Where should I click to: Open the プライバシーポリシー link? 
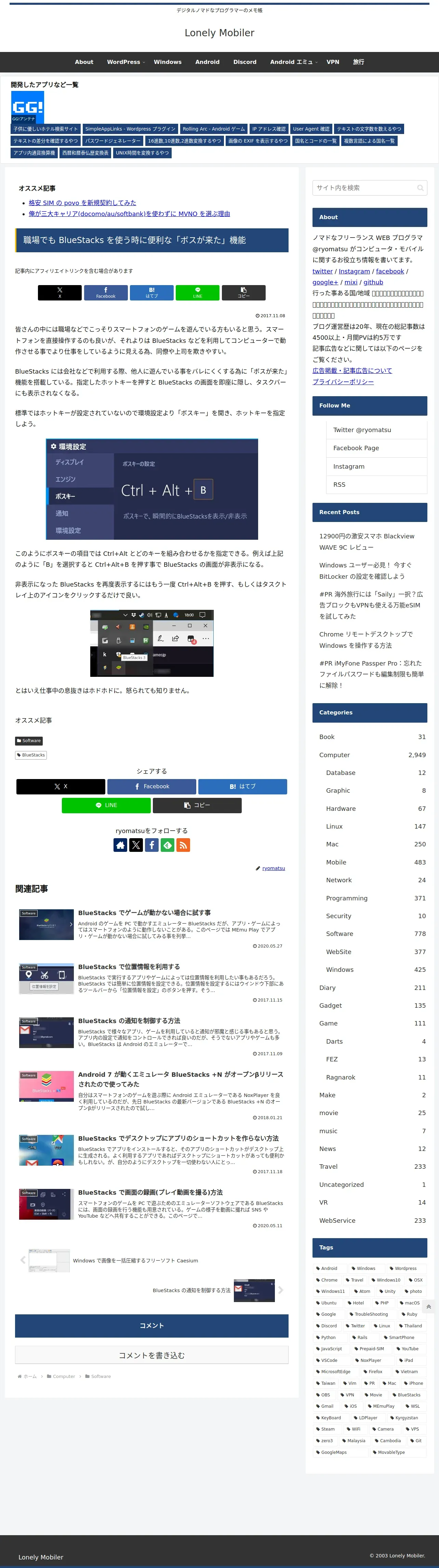(343, 381)
